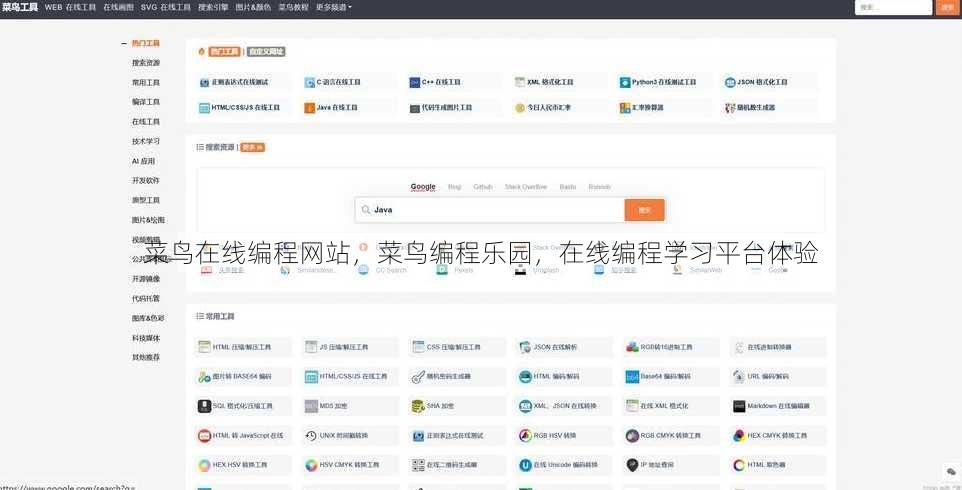Viewport: 962px width, 490px height.
Task: Go to 常用工具 in left sidebar
Action: click(146, 83)
